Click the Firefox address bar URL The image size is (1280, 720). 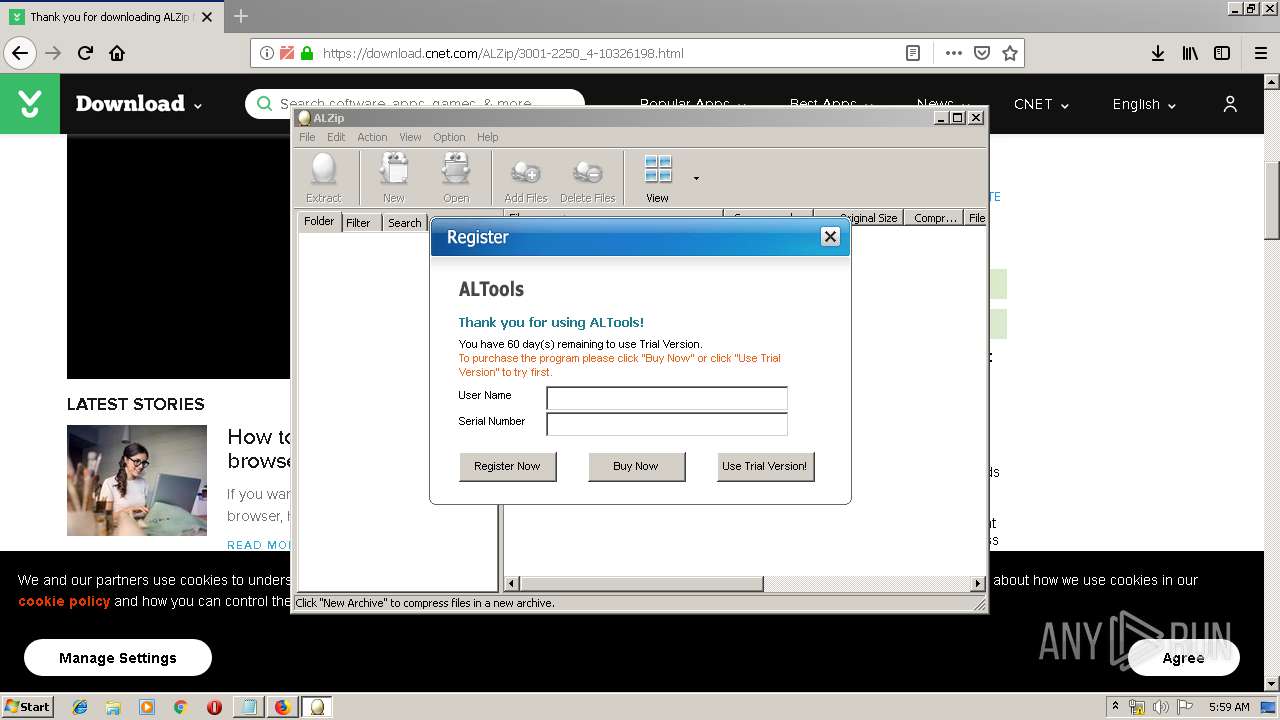pyautogui.click(x=503, y=53)
